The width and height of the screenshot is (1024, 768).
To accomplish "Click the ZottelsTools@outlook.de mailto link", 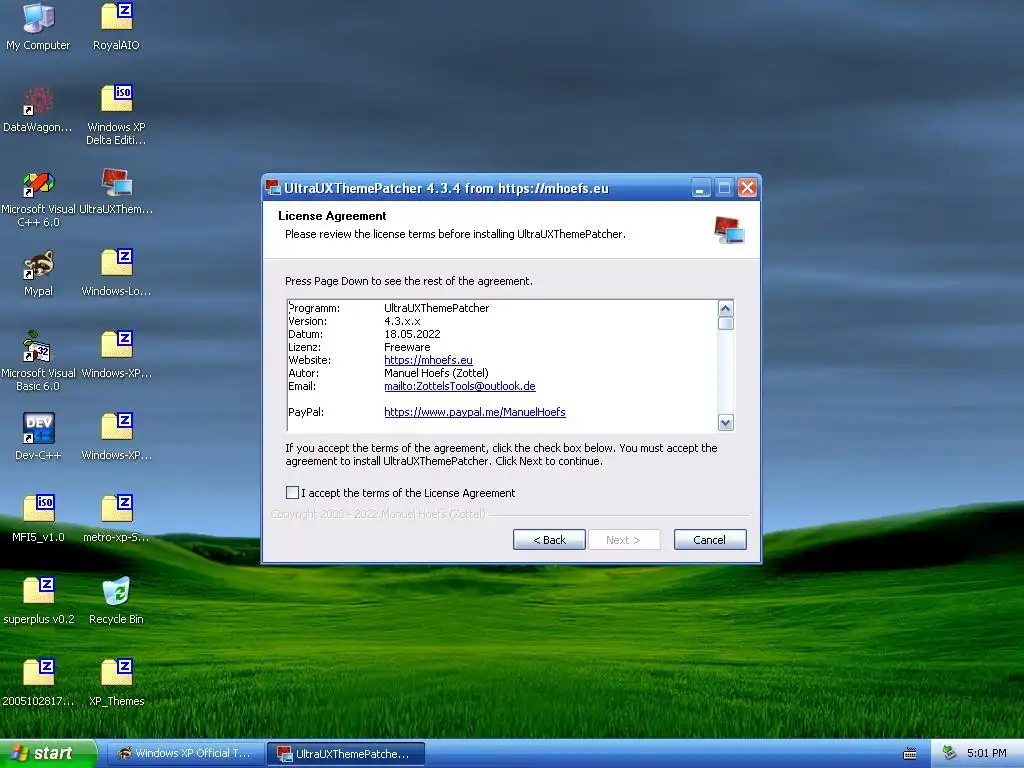I will [x=460, y=386].
